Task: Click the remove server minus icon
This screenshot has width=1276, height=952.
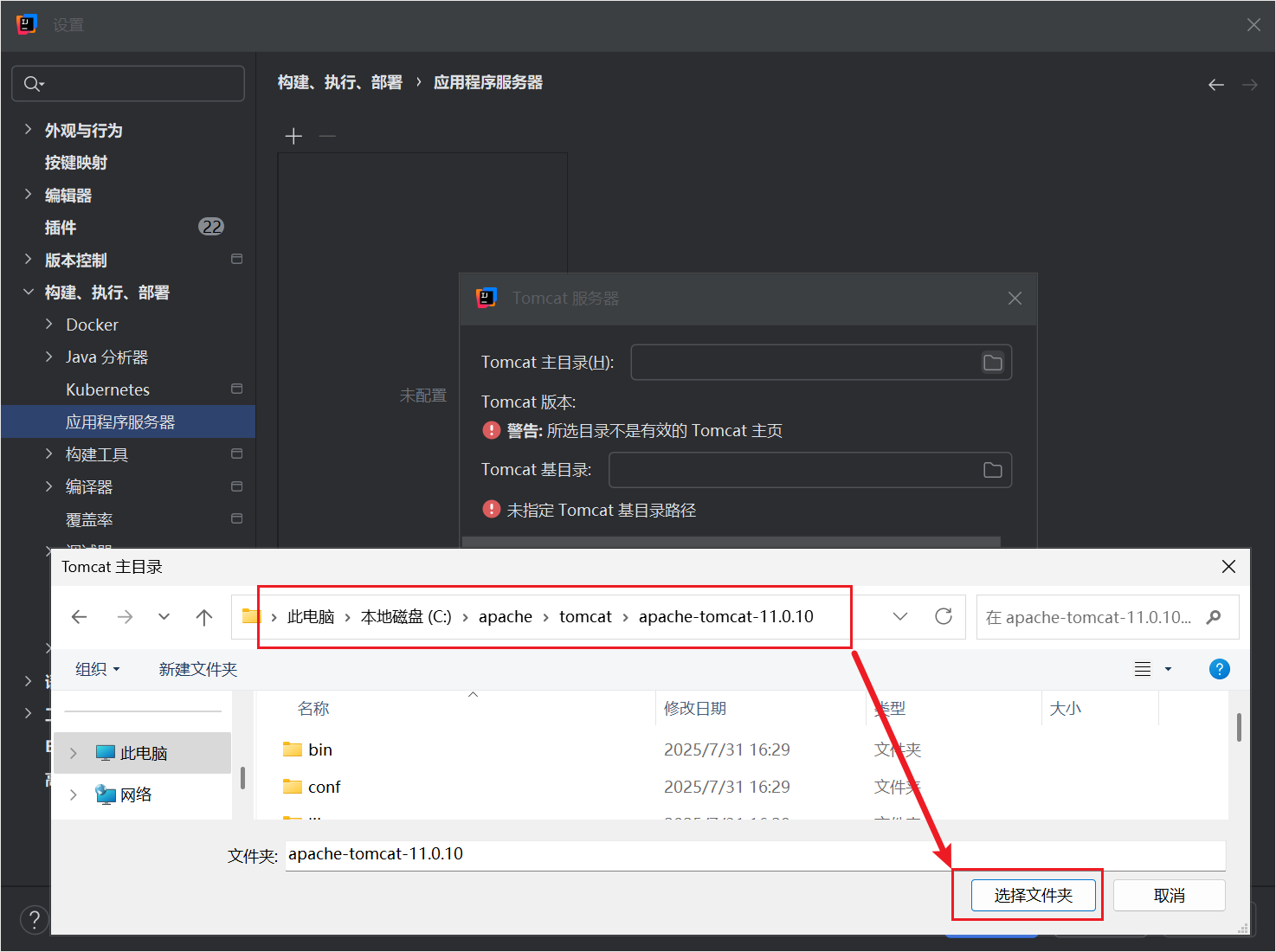Action: pos(327,136)
